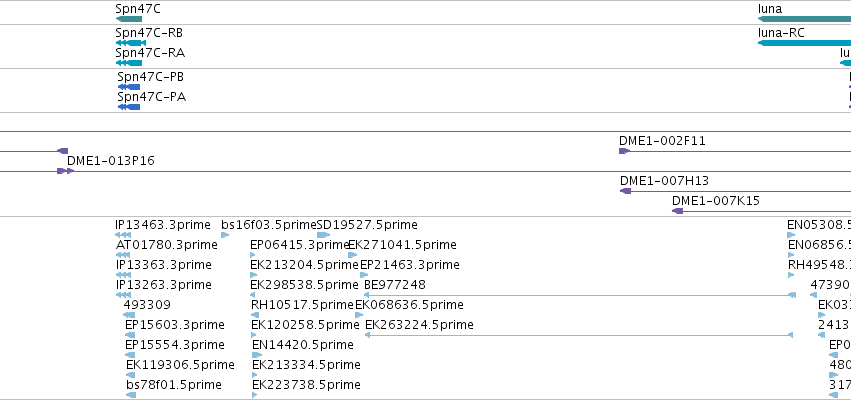Select the luna-RC transcript bar
Viewport: 851px width, 400px height.
click(804, 43)
